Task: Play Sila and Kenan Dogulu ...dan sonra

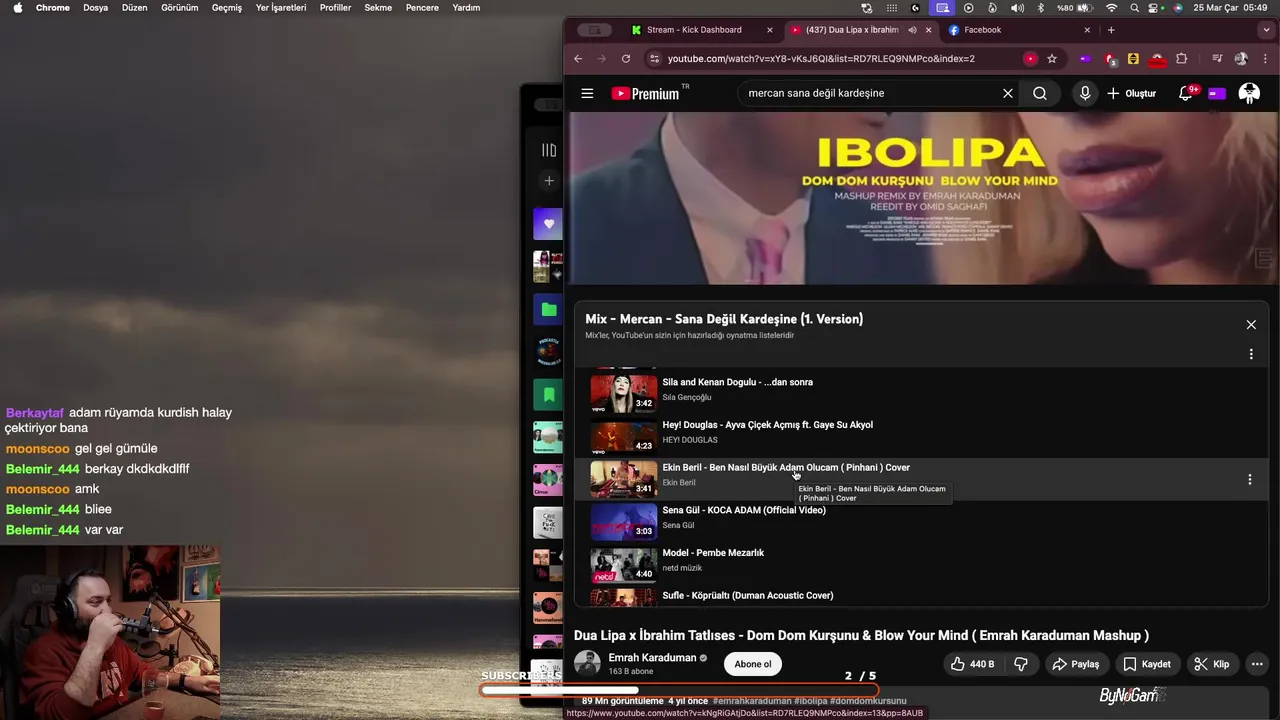Action: pos(737,382)
